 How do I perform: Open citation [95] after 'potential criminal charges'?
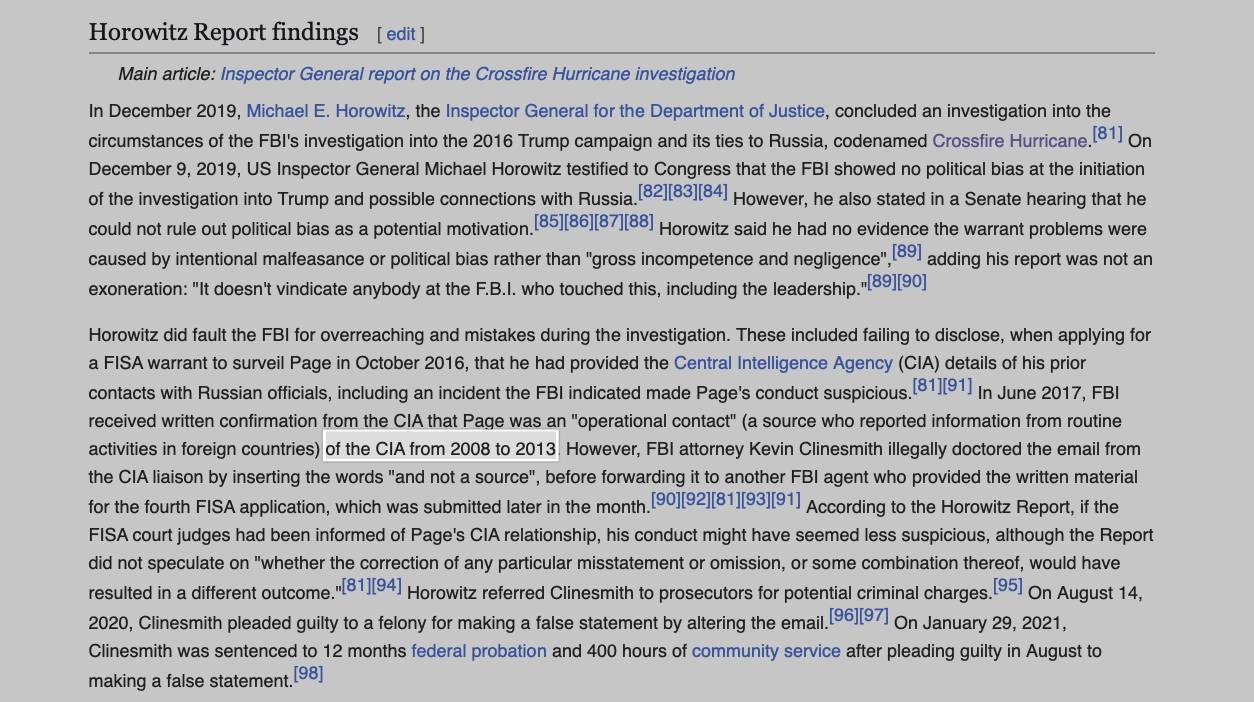pyautogui.click(x=1008, y=585)
